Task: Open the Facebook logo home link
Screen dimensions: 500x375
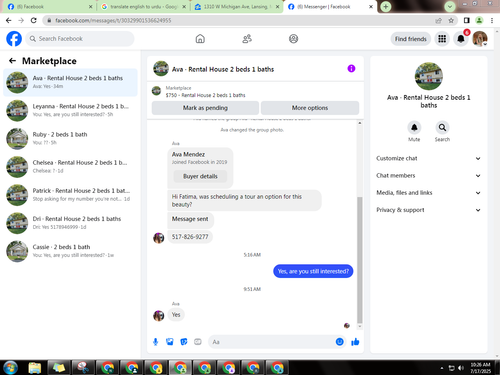Action: click(14, 39)
